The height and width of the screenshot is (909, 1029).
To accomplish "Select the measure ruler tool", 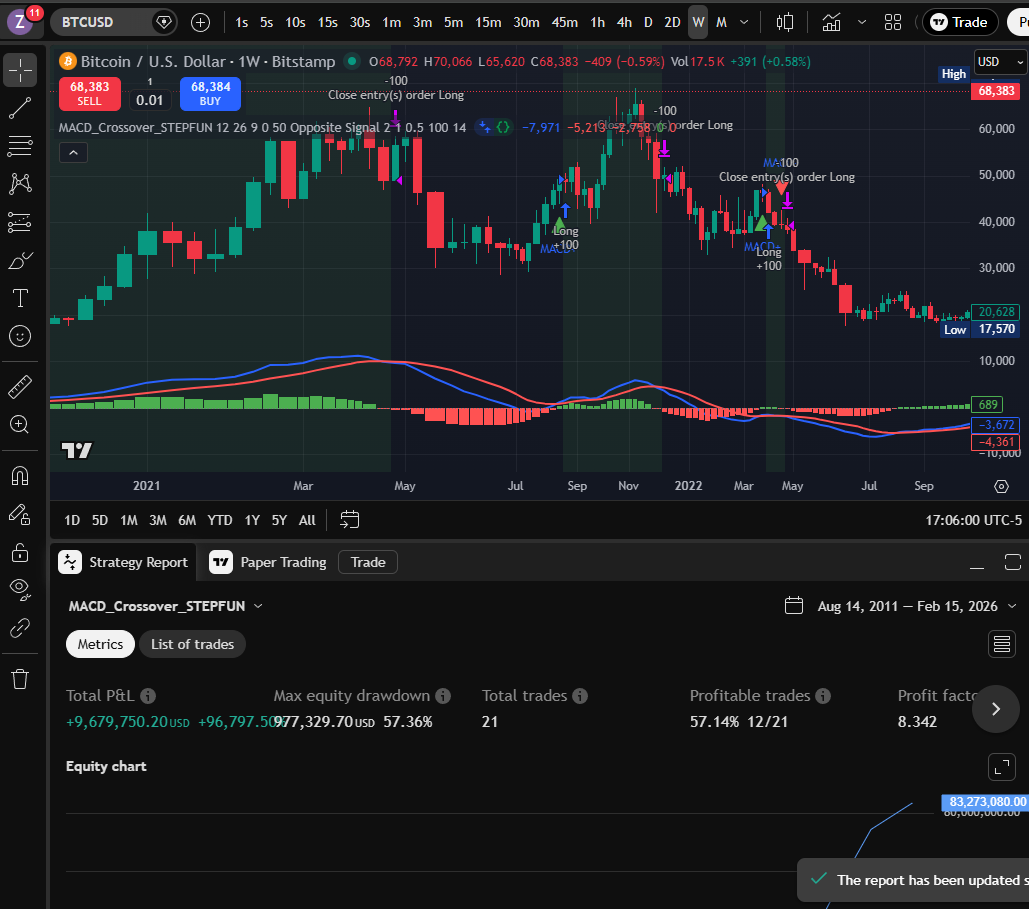I will pyautogui.click(x=20, y=386).
